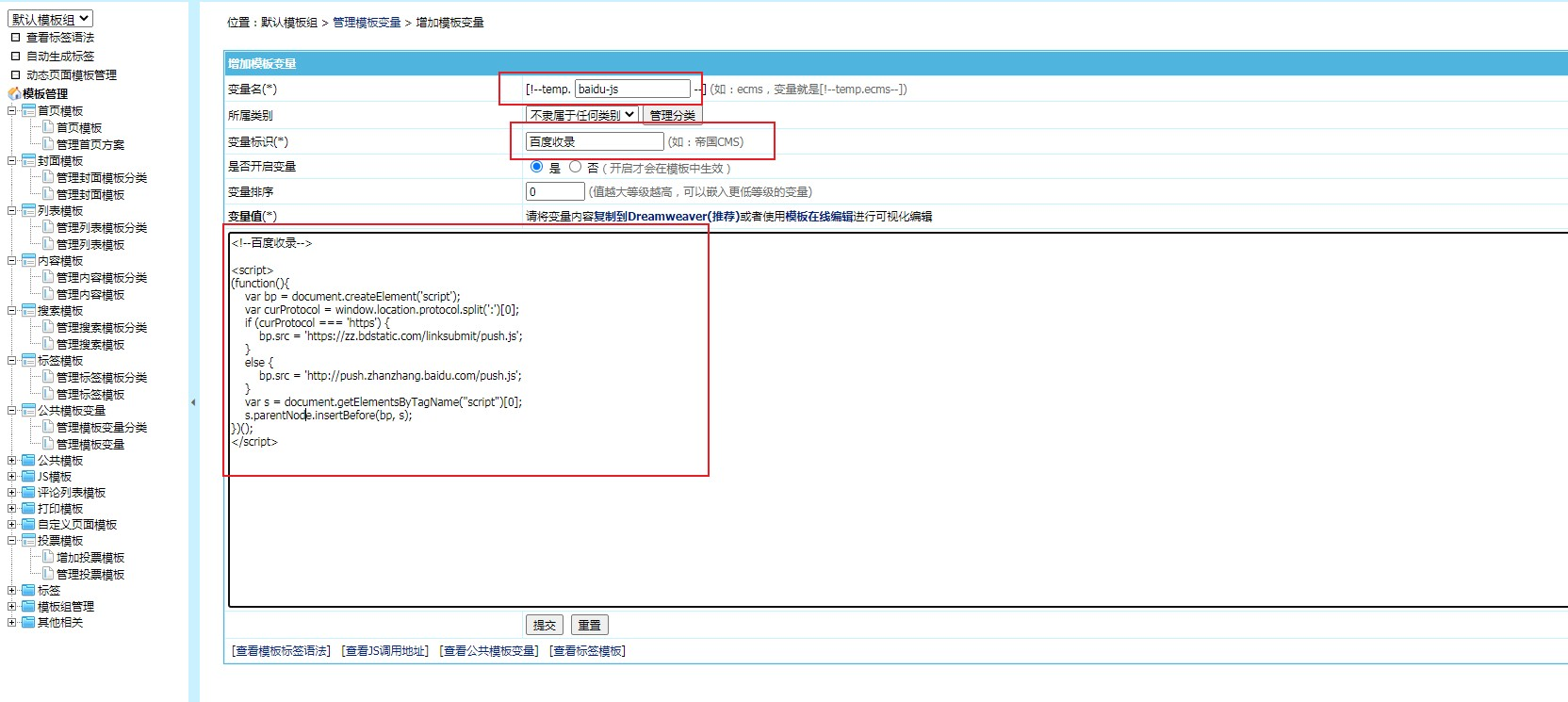The height and width of the screenshot is (702, 1568).
Task: Collapse the 首页模板 tree node
Action: pos(12,110)
